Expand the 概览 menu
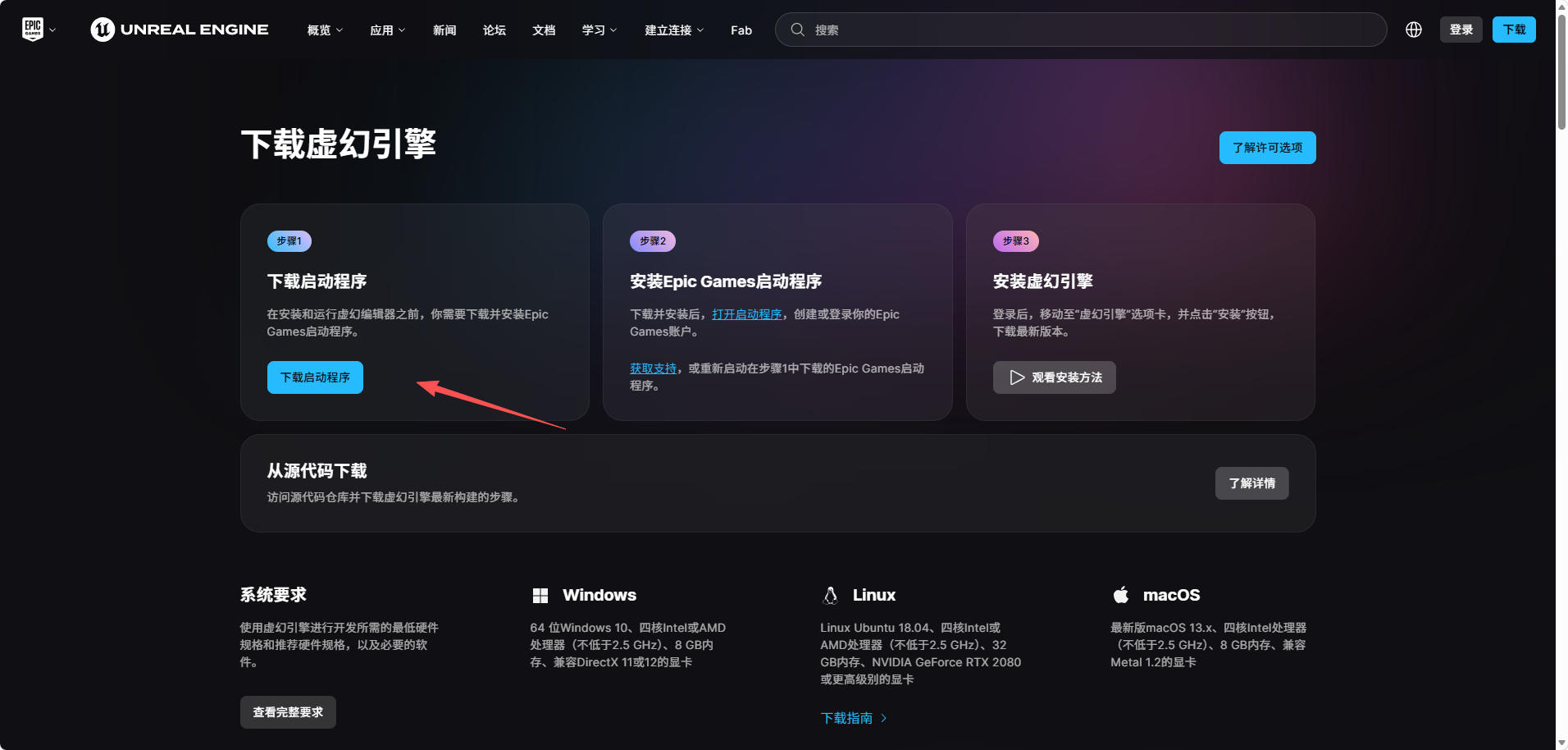 tap(325, 30)
